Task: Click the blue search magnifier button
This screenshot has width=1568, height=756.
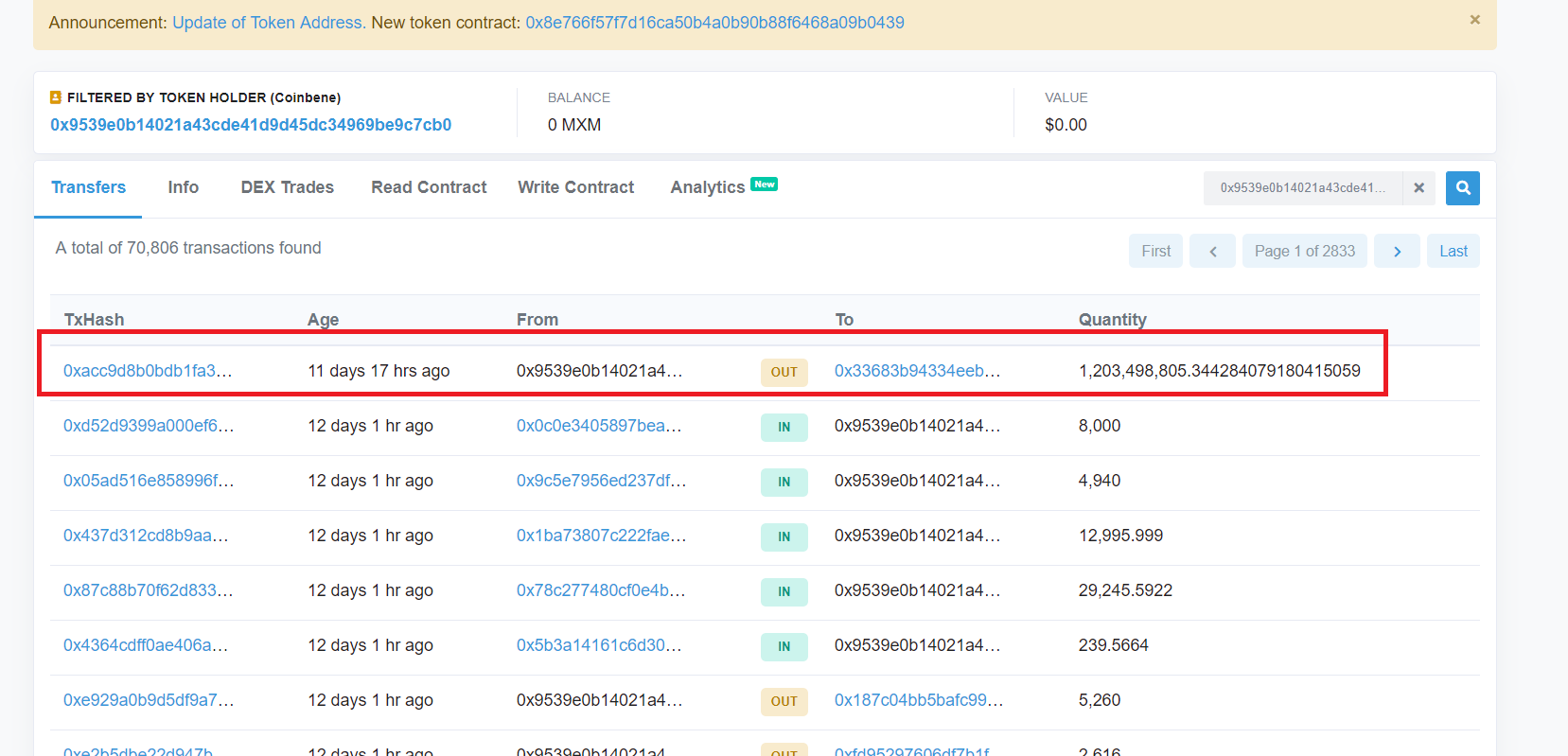Action: (x=1463, y=188)
